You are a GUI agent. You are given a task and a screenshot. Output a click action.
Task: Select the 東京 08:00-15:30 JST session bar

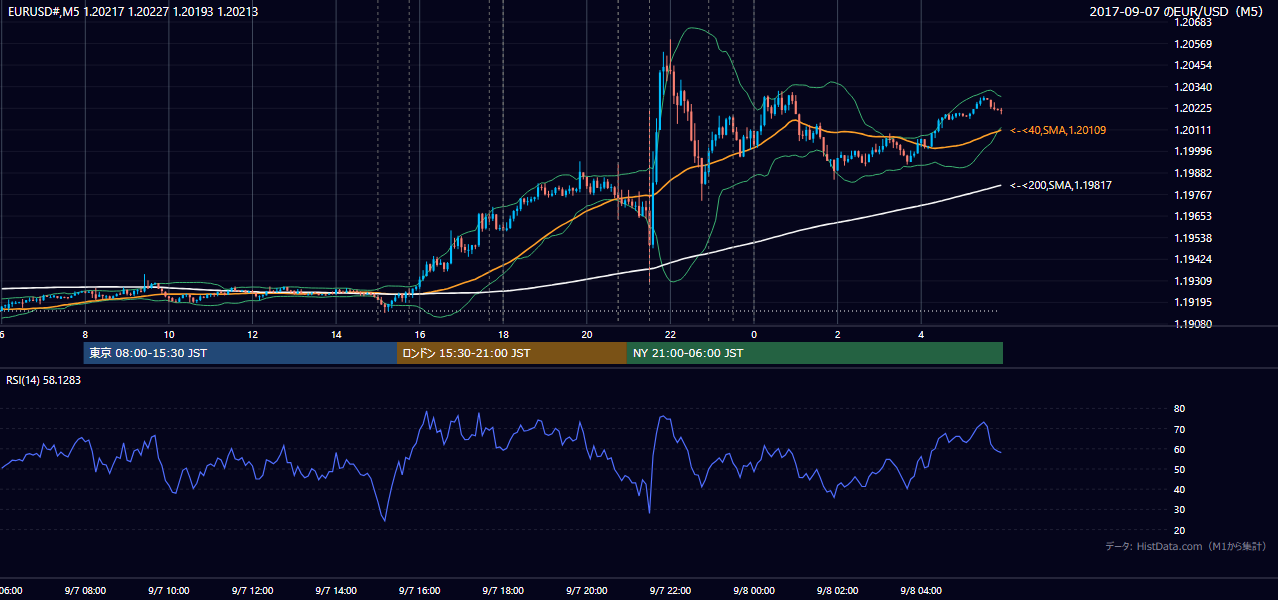pos(241,353)
